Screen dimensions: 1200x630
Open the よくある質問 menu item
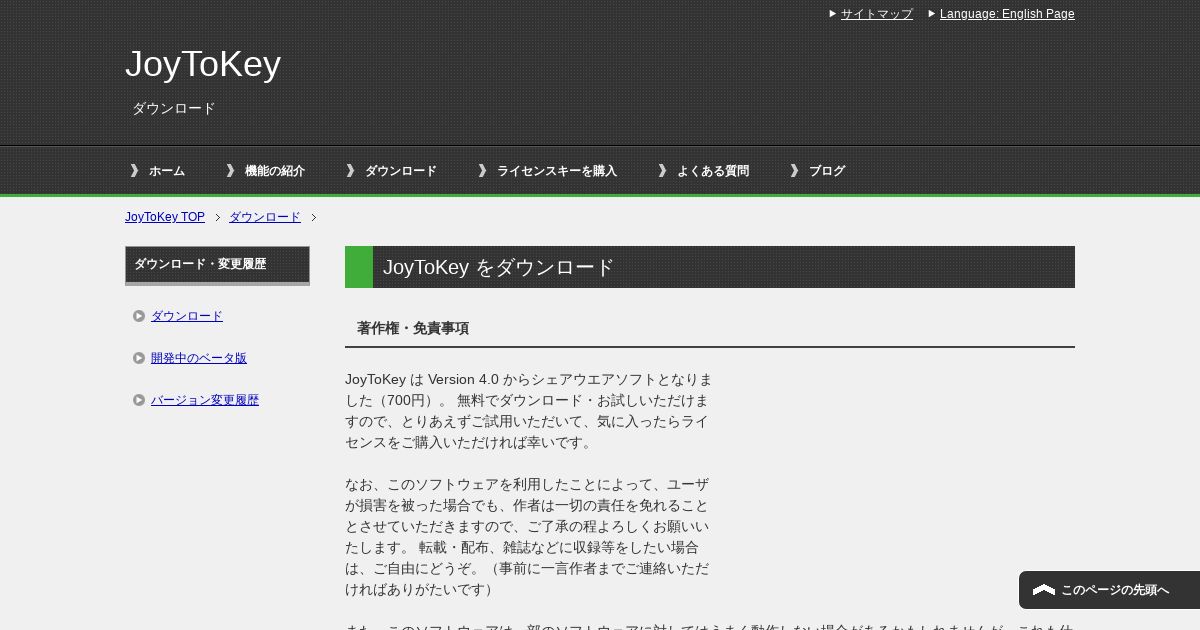pos(713,171)
